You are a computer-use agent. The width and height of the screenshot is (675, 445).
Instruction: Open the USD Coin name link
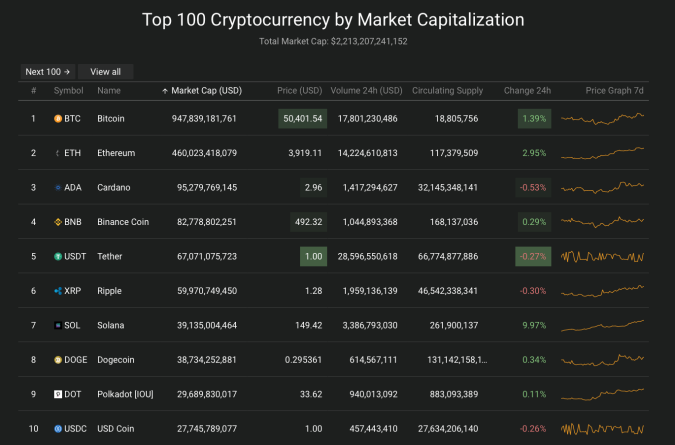coord(116,429)
